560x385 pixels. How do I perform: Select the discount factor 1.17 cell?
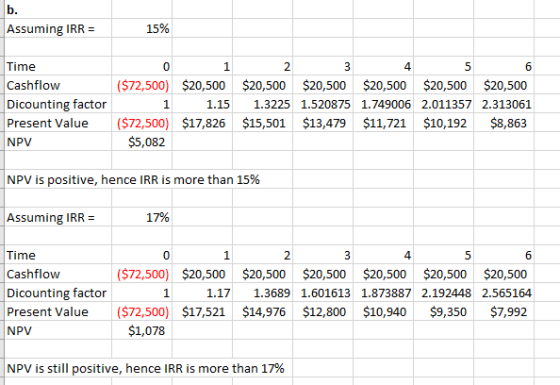[202, 293]
